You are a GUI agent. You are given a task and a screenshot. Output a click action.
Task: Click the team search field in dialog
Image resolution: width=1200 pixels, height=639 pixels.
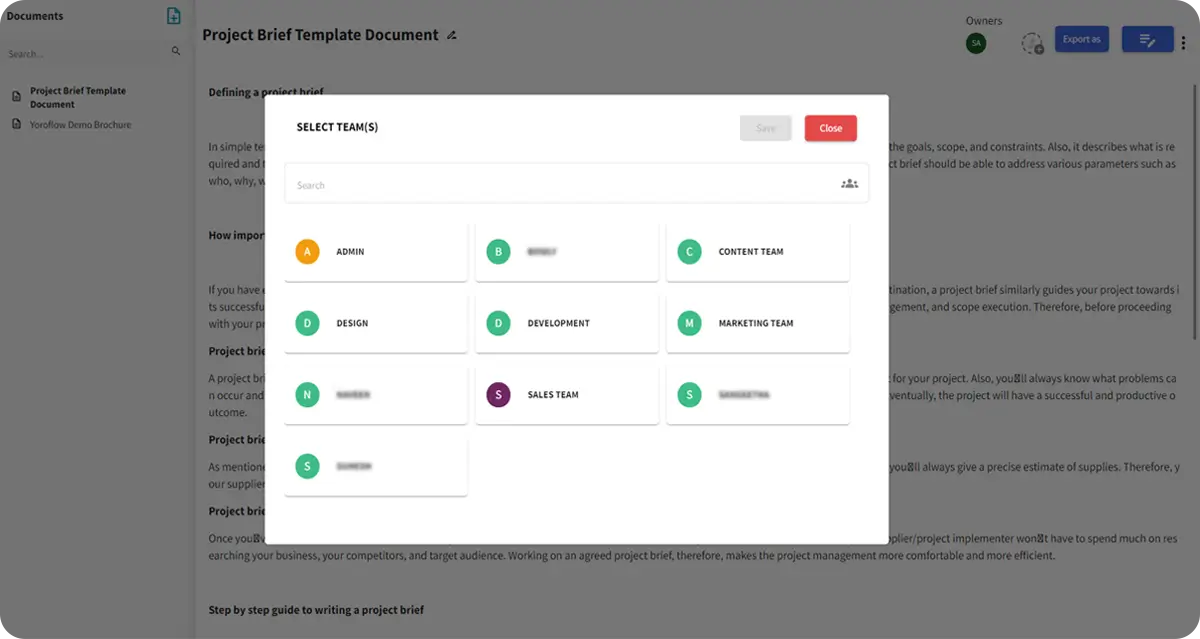(560, 185)
